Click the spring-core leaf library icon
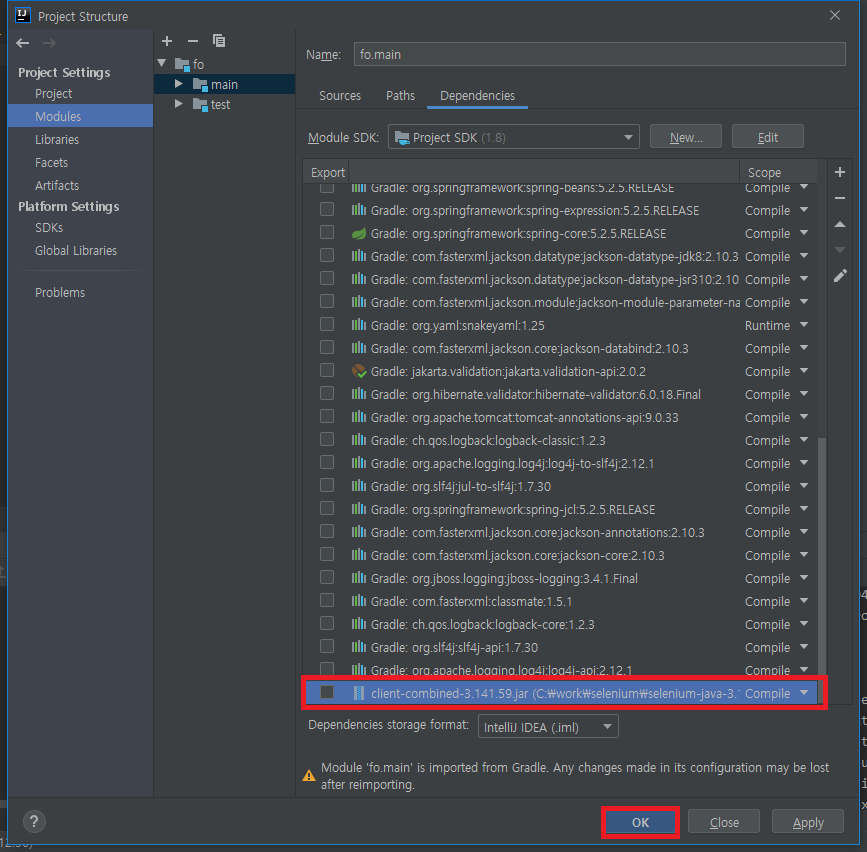 359,233
